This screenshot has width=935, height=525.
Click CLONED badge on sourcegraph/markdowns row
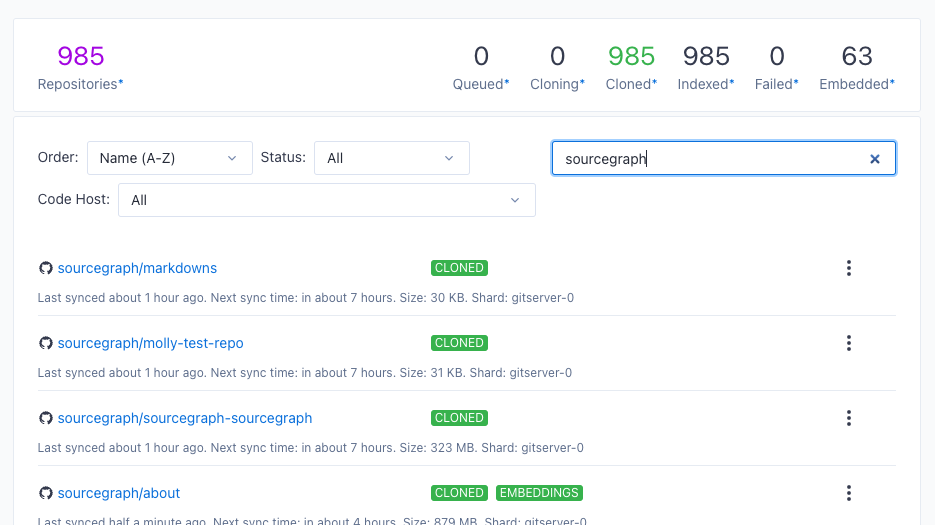(x=459, y=268)
